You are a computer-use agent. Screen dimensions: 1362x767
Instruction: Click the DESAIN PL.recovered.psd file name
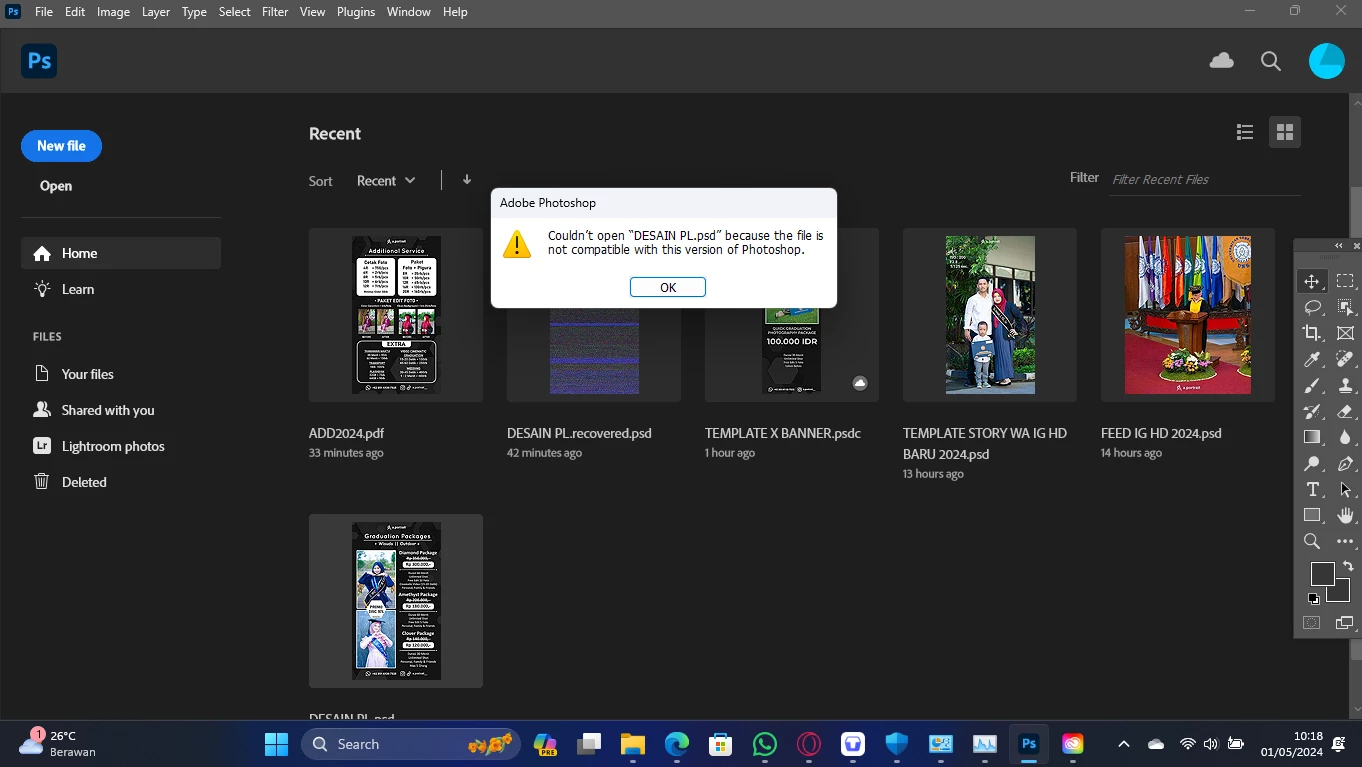[x=579, y=433]
